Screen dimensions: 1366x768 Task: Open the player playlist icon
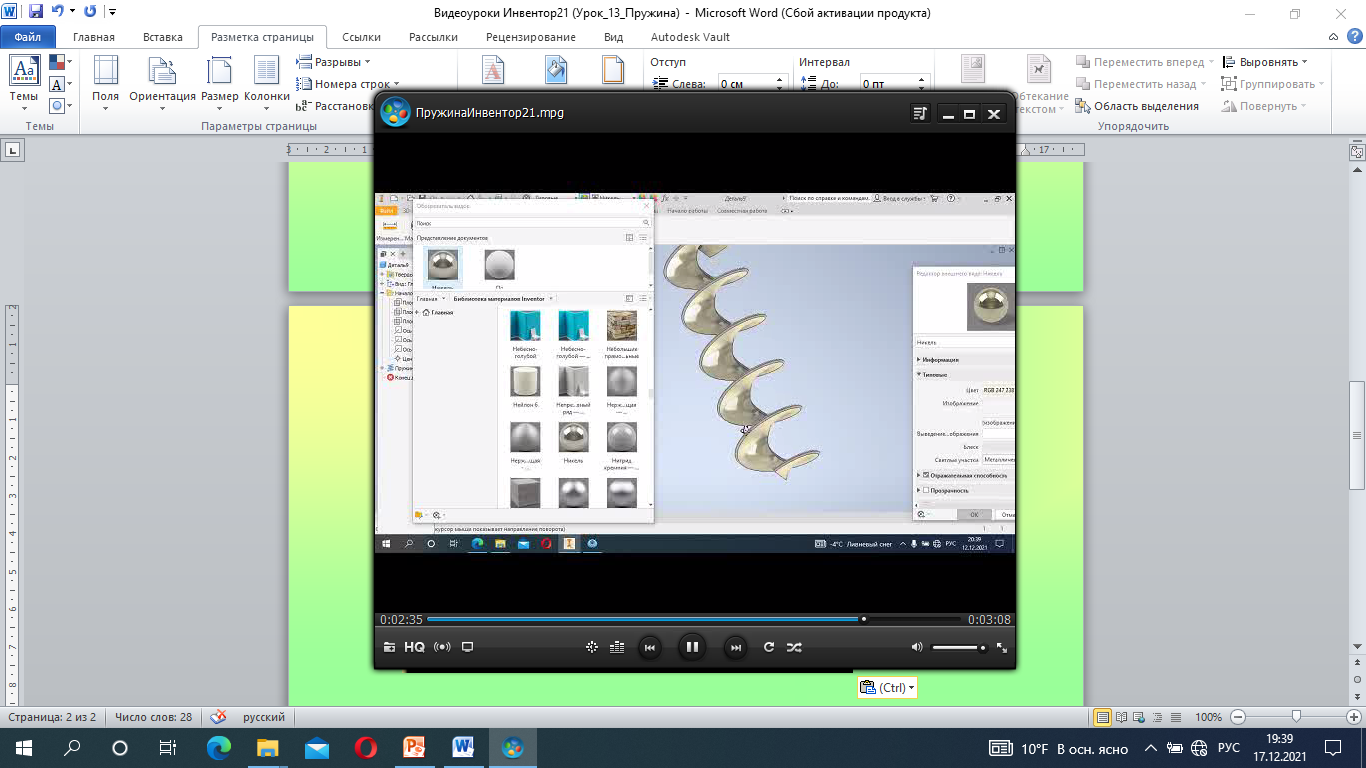(x=920, y=114)
